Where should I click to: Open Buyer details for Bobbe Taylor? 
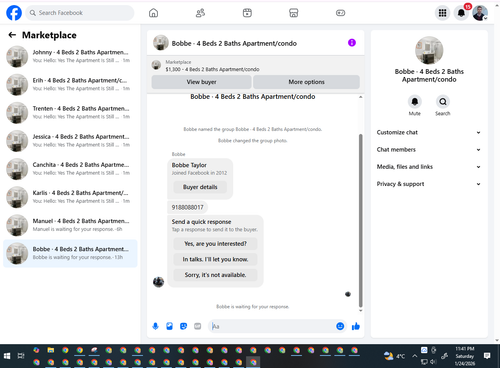tap(200, 187)
